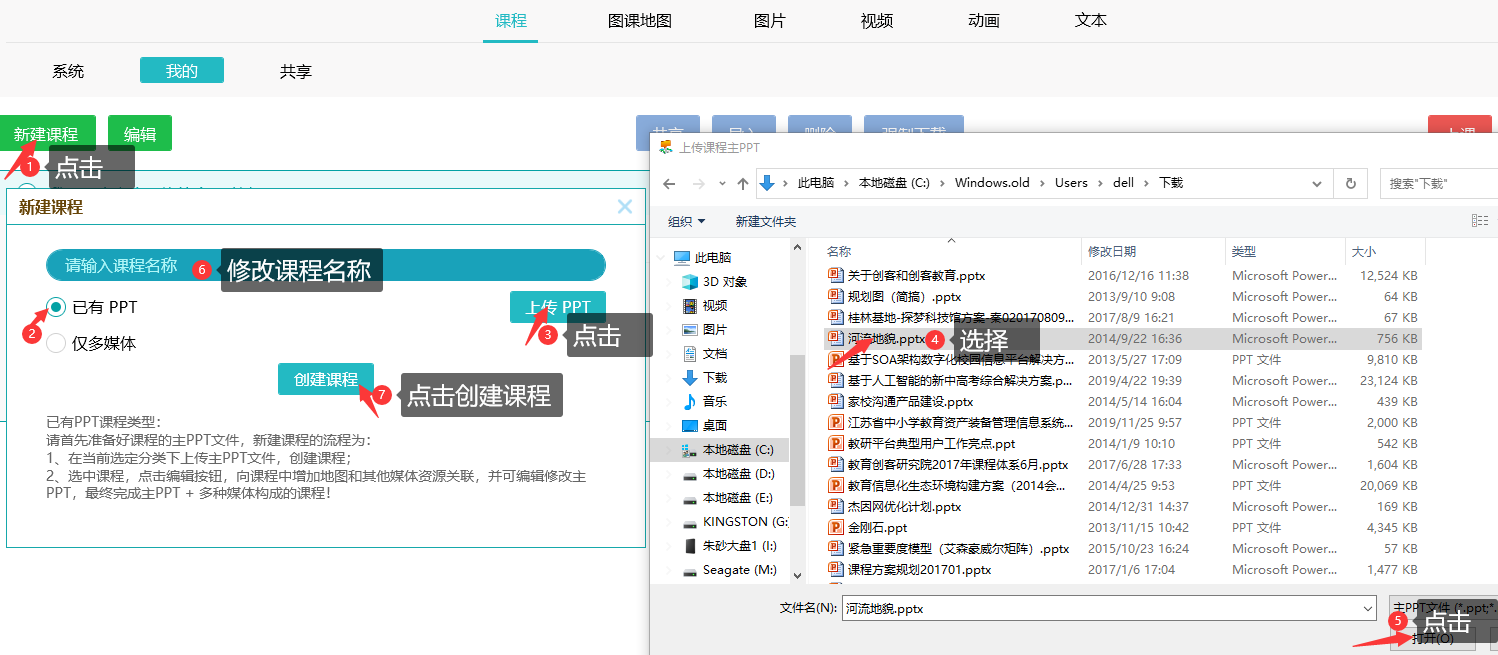Switch to the 共享 category tab
The image size is (1498, 655).
295,71
